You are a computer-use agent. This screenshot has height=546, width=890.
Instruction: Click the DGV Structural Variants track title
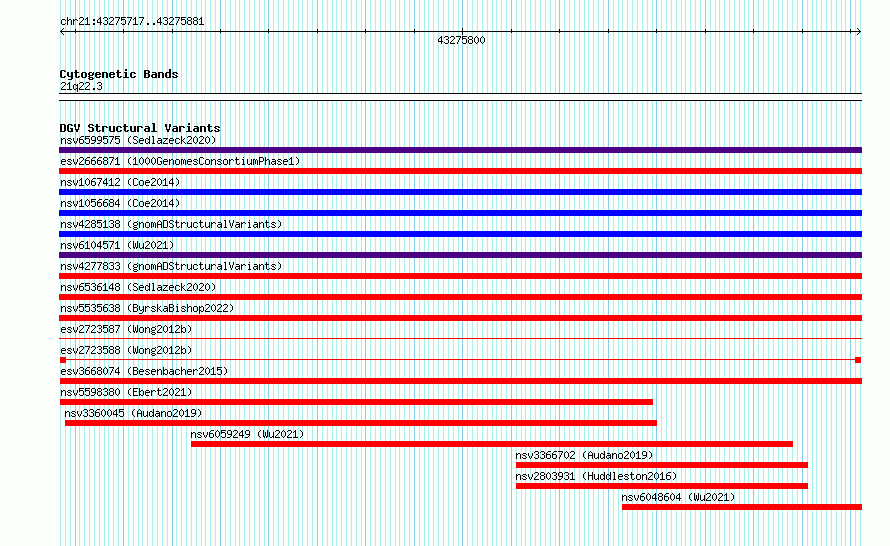(x=140, y=128)
